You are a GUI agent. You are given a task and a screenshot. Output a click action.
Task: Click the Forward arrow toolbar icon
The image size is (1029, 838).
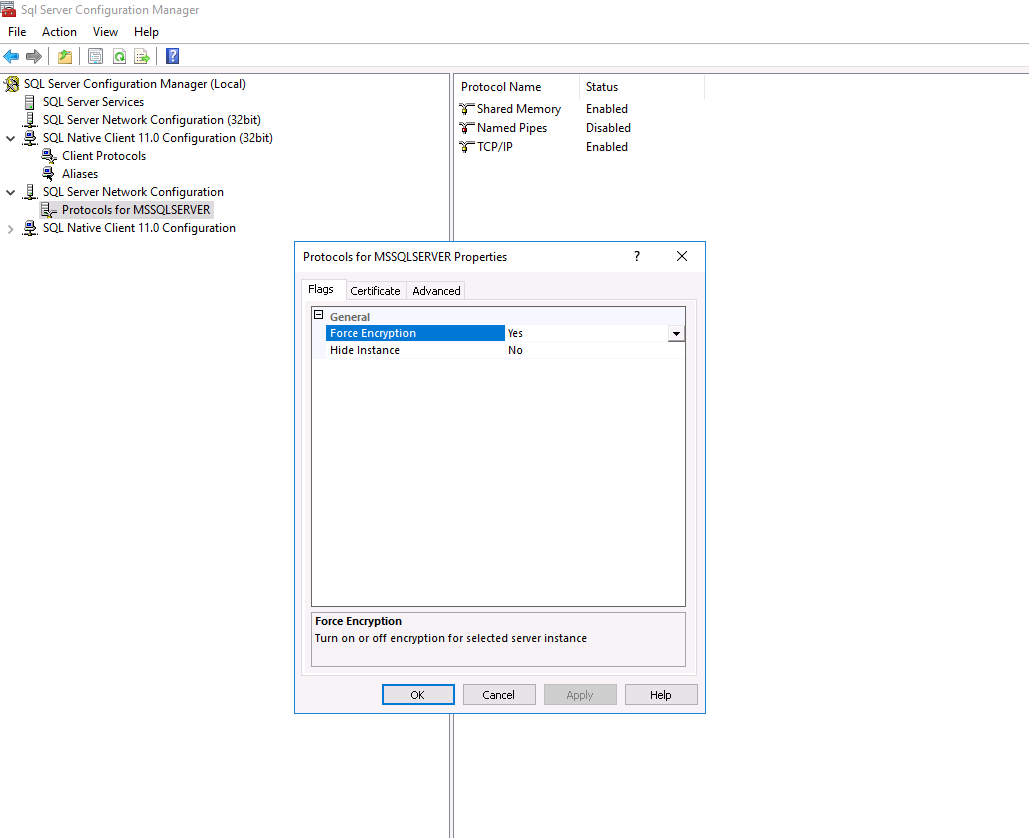tap(33, 56)
